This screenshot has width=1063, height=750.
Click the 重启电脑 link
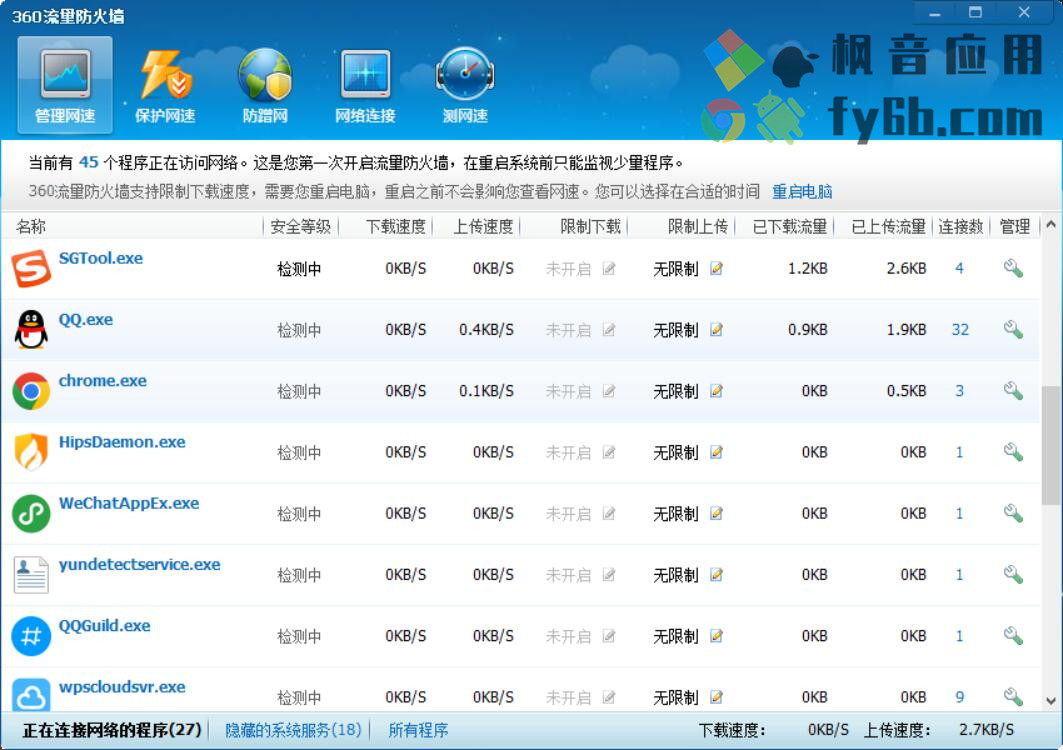(x=802, y=192)
